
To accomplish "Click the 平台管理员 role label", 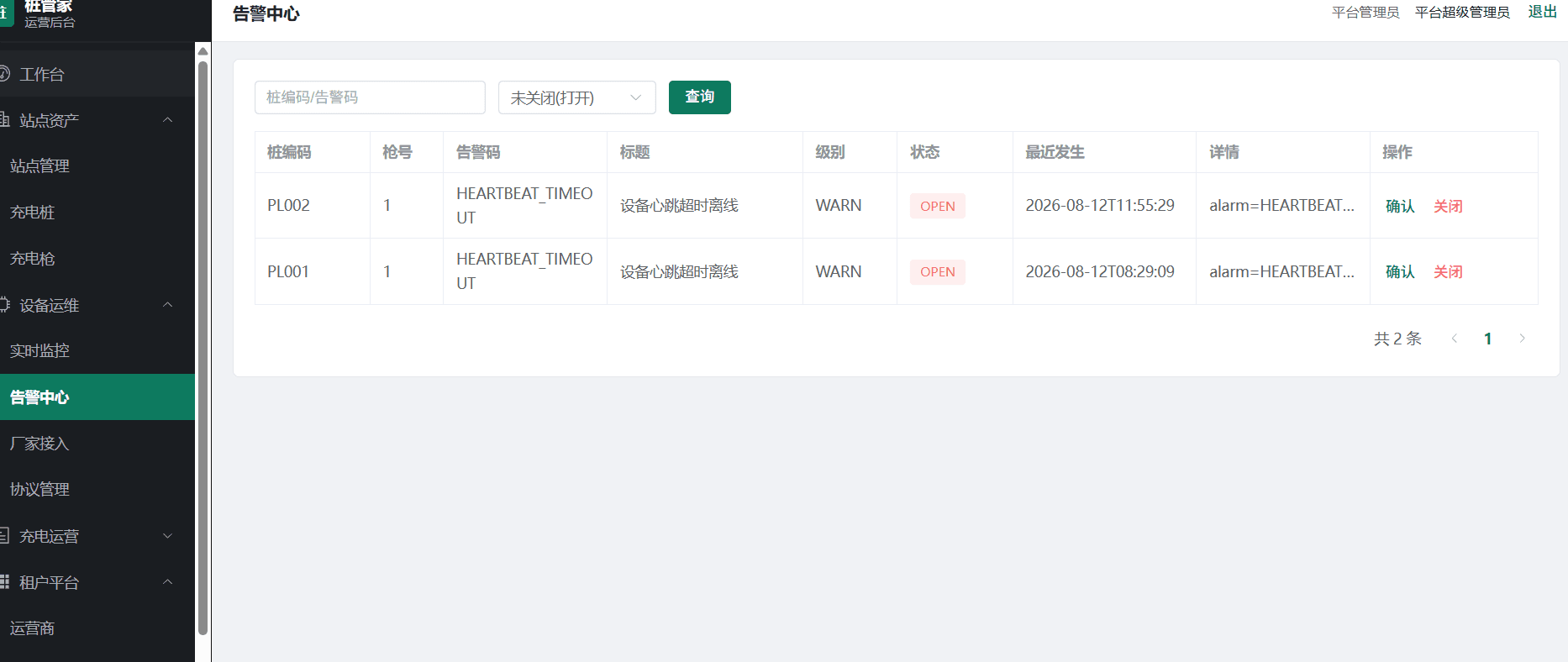I will (1365, 13).
